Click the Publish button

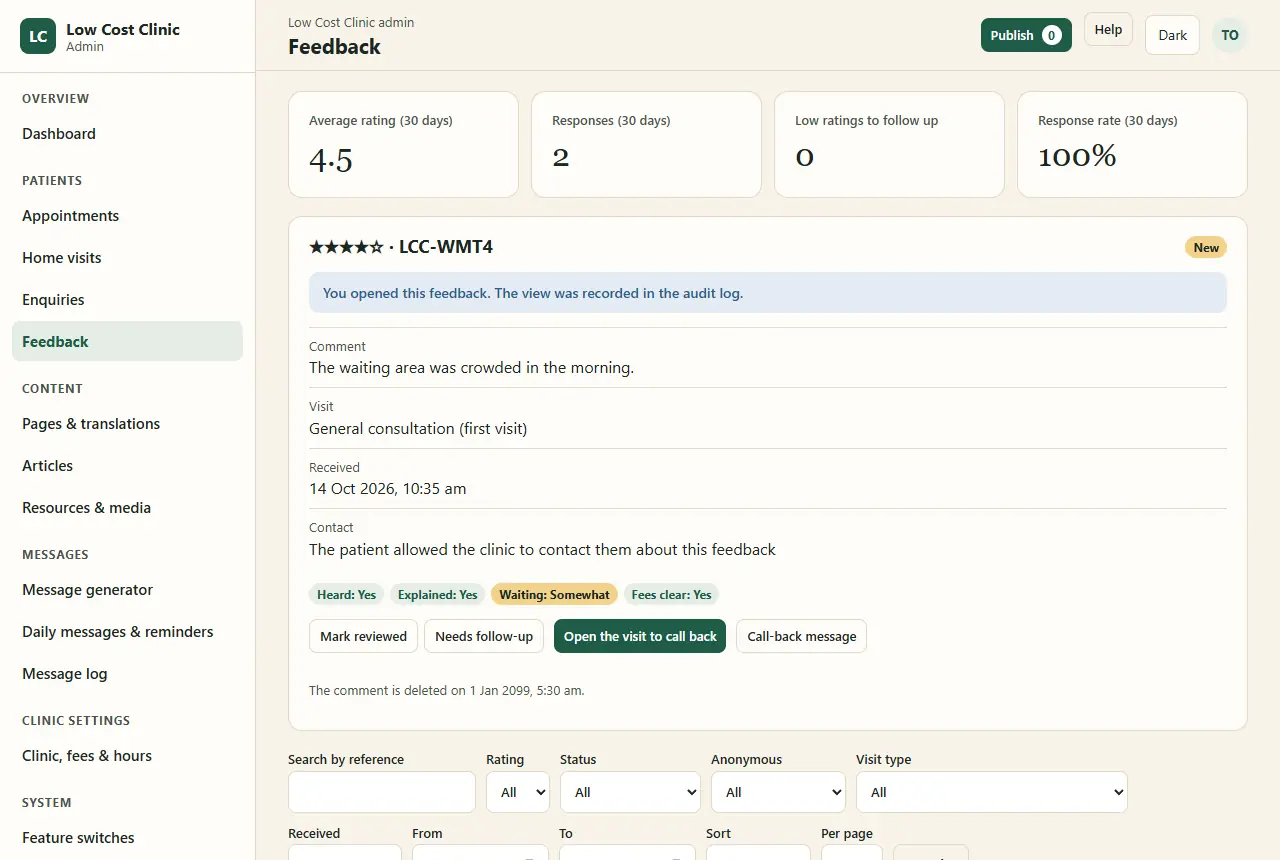coord(1026,35)
